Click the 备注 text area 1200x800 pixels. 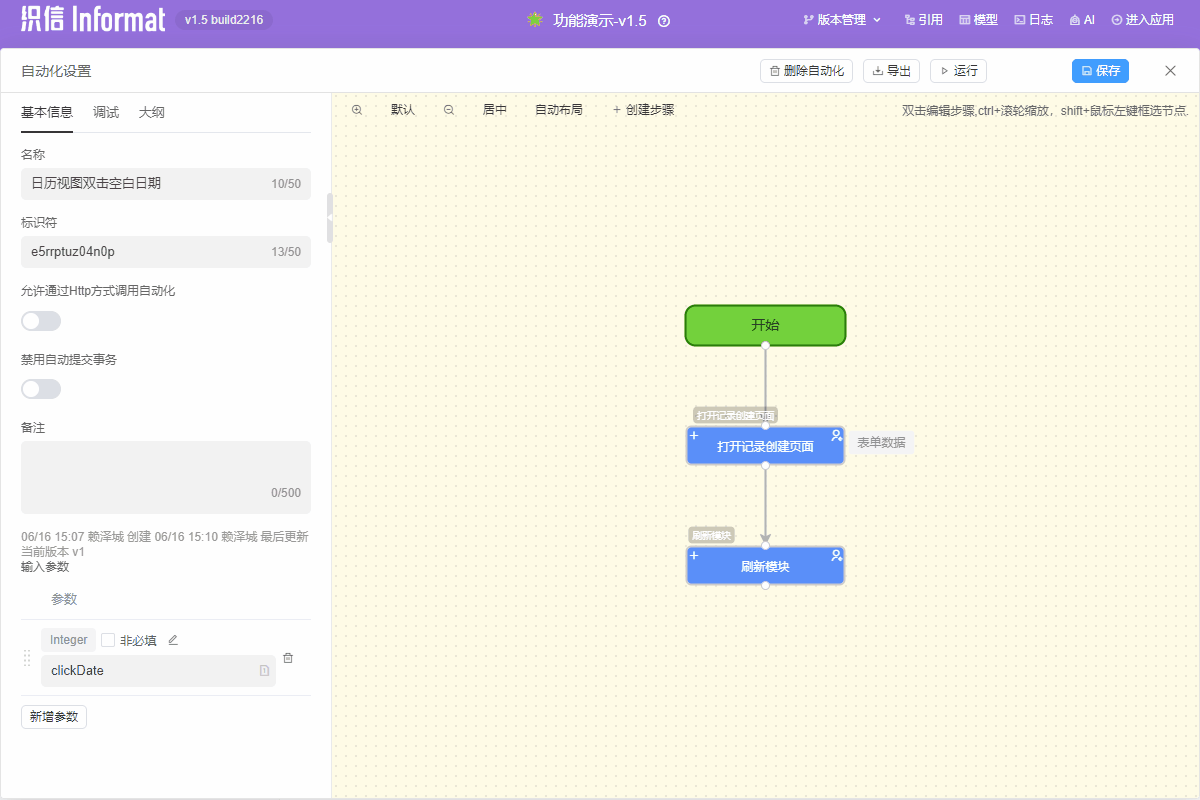(165, 477)
